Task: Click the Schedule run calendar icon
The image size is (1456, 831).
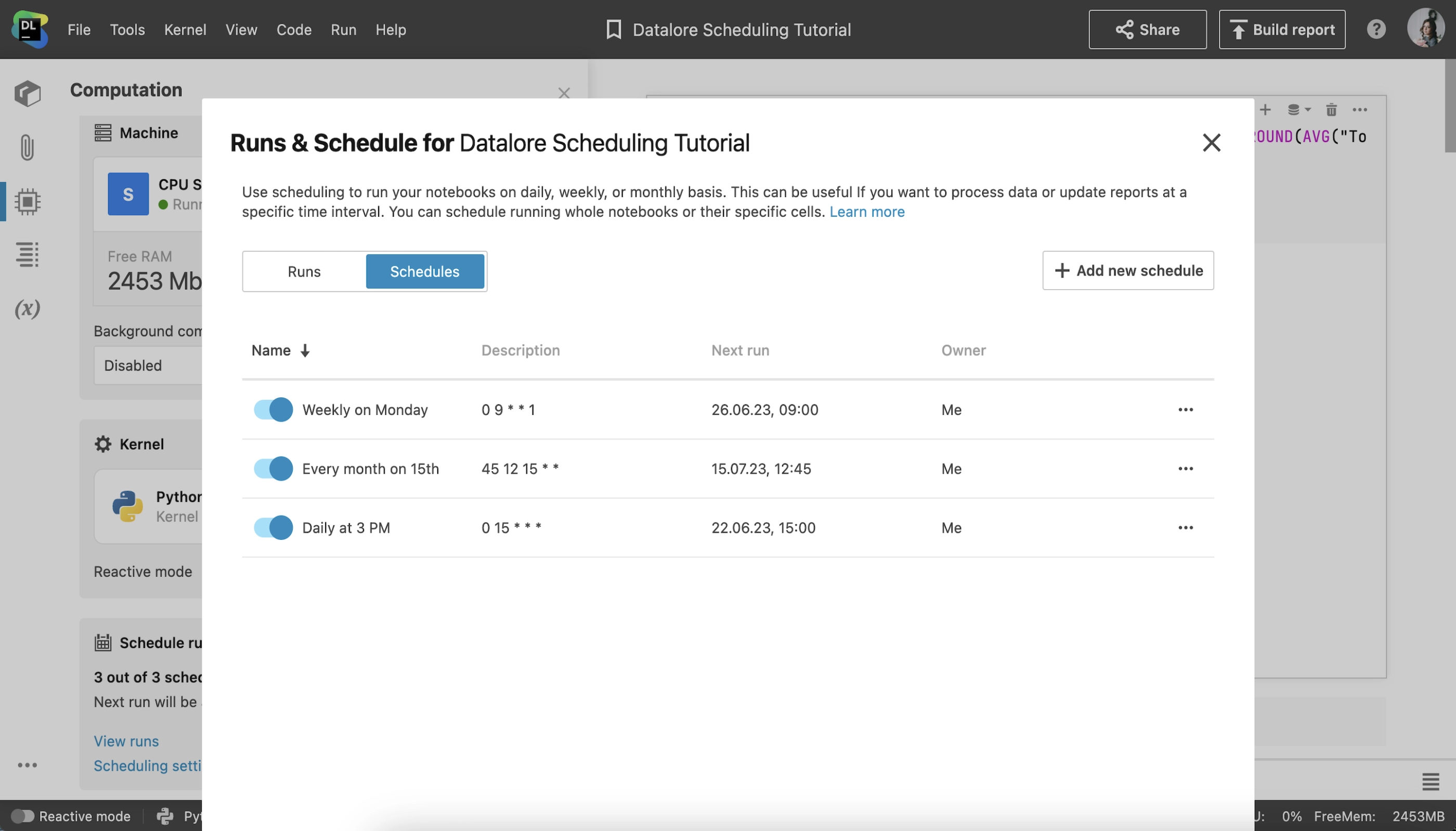Action: pos(102,643)
